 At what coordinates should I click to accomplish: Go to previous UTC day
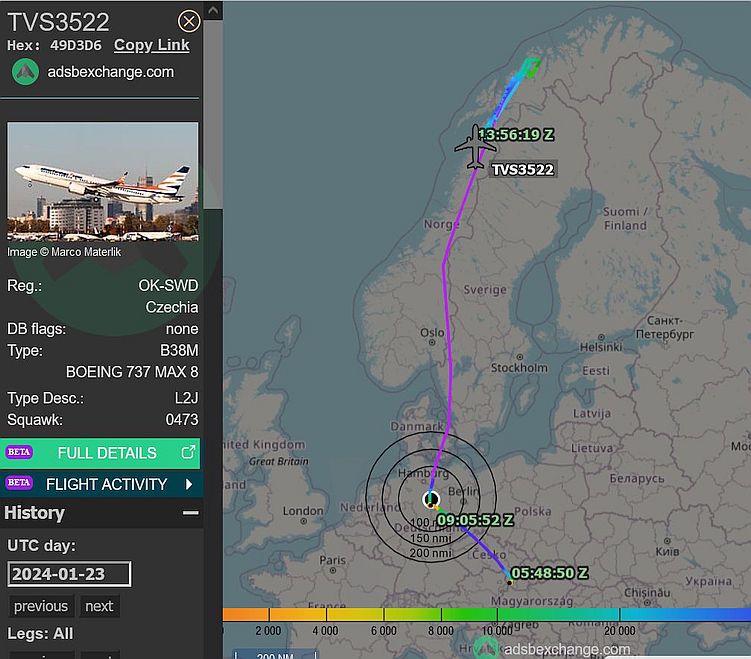[x=41, y=606]
